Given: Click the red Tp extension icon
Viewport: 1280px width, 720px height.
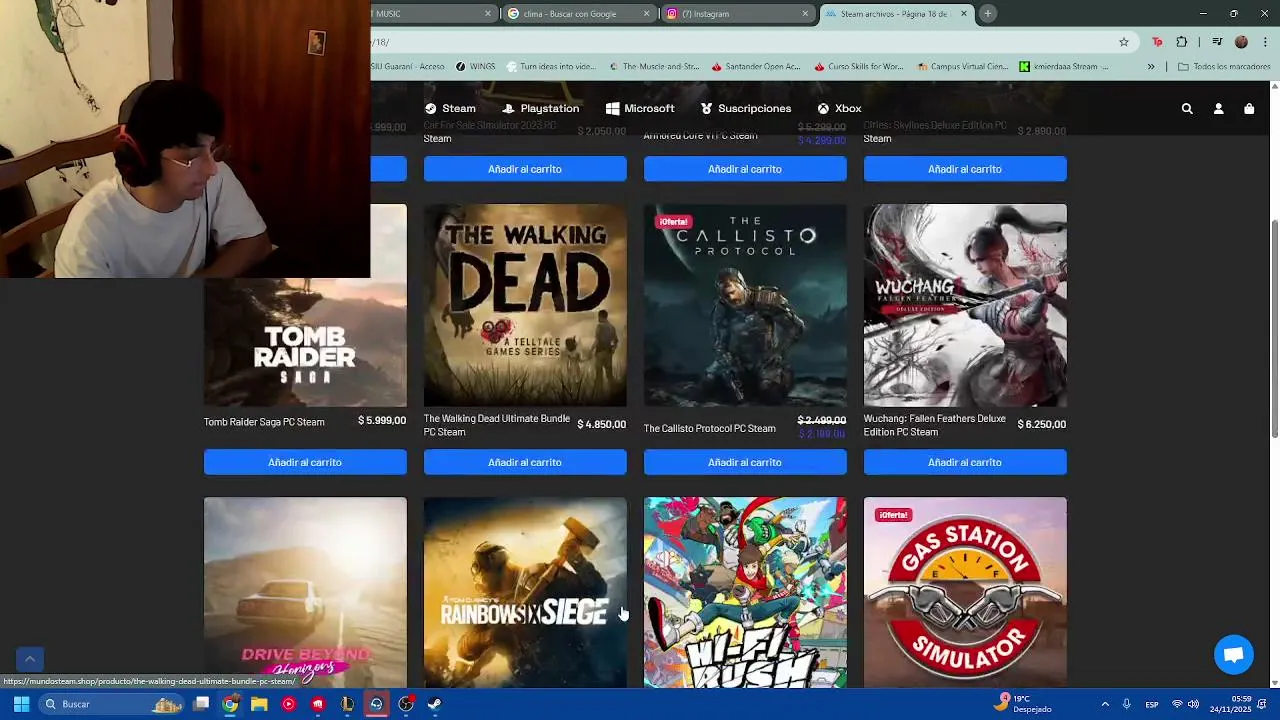Looking at the screenshot, I should pos(1157,42).
